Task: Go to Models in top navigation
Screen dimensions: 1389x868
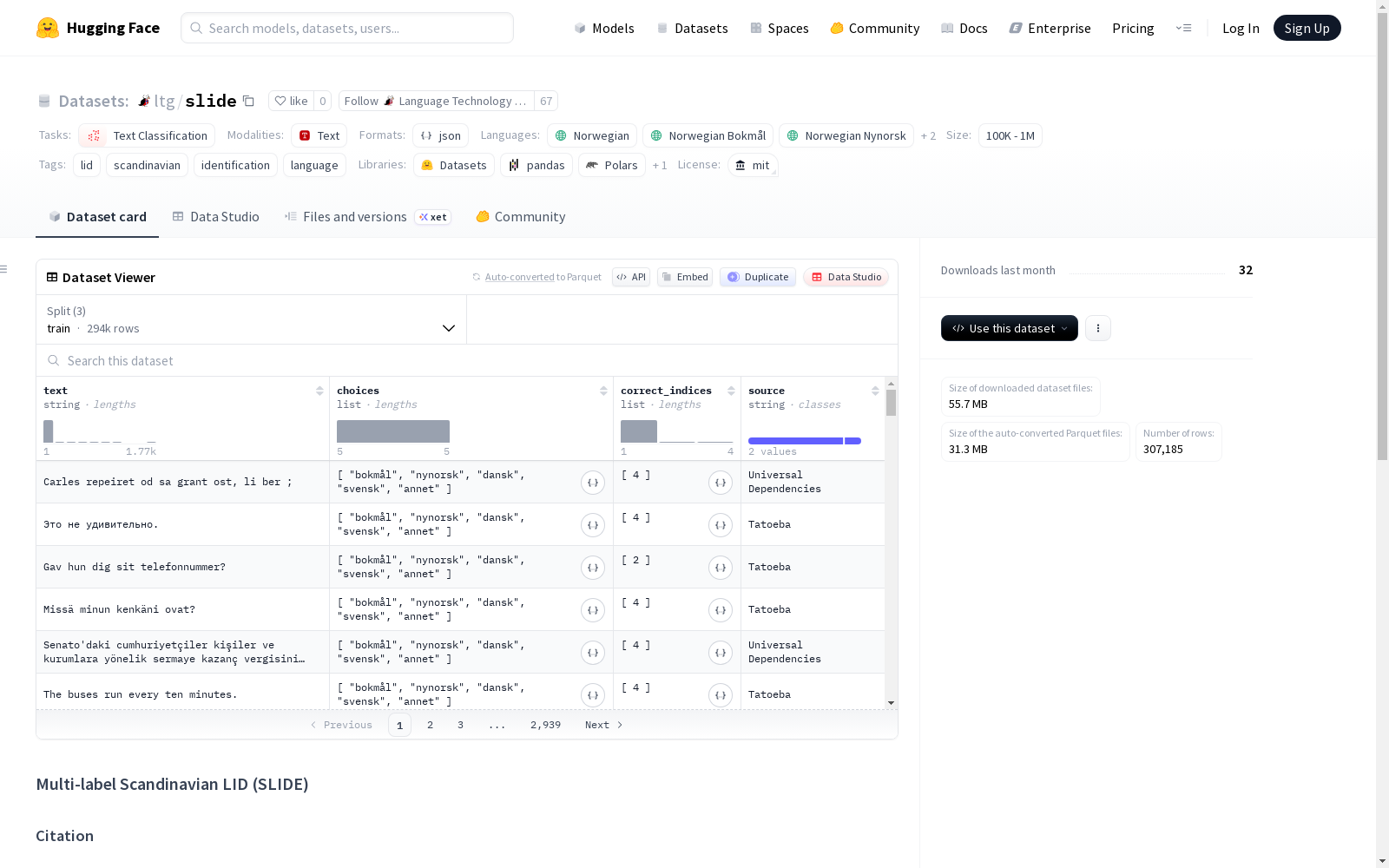Action: 604,28
